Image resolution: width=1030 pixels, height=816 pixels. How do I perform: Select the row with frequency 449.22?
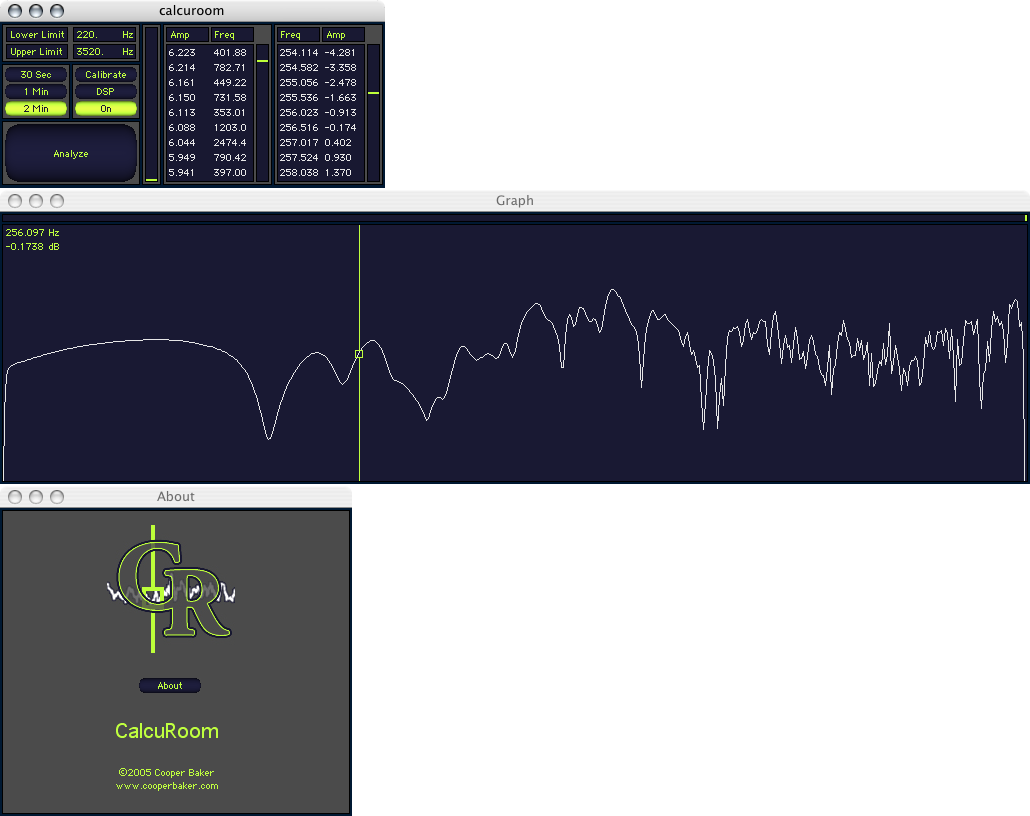click(x=210, y=83)
